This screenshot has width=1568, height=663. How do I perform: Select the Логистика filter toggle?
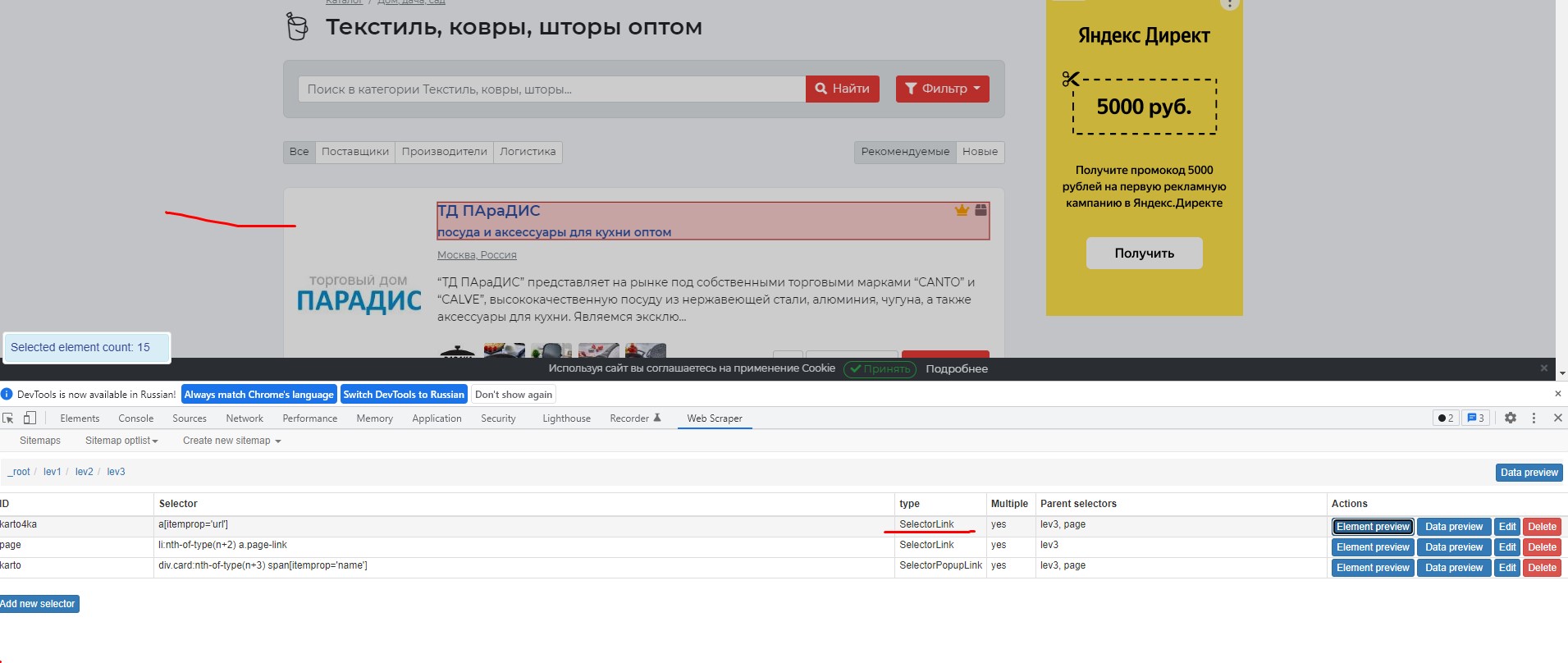pyautogui.click(x=528, y=152)
